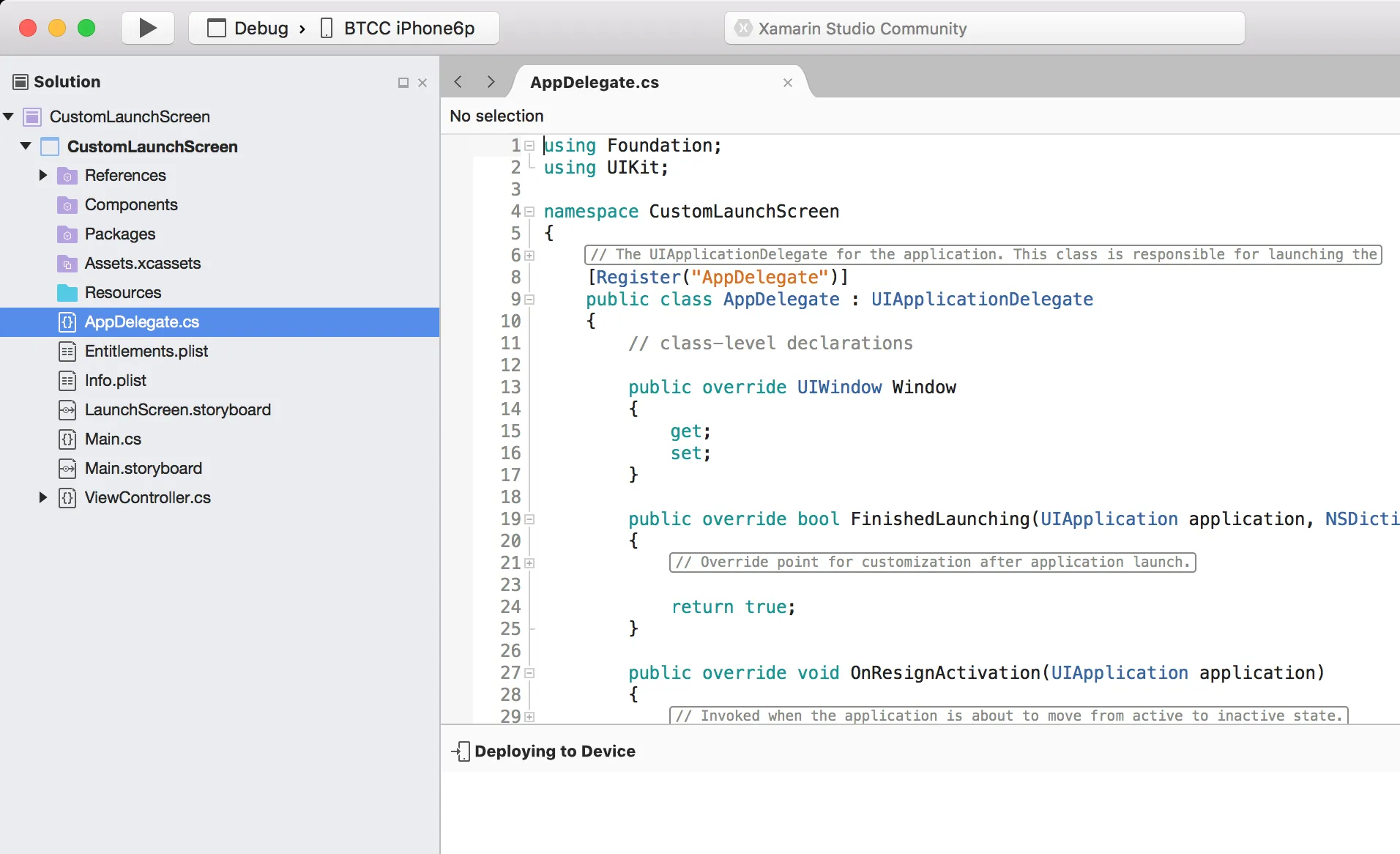
Task: Click the Deploying to Device pad title
Action: coord(555,751)
